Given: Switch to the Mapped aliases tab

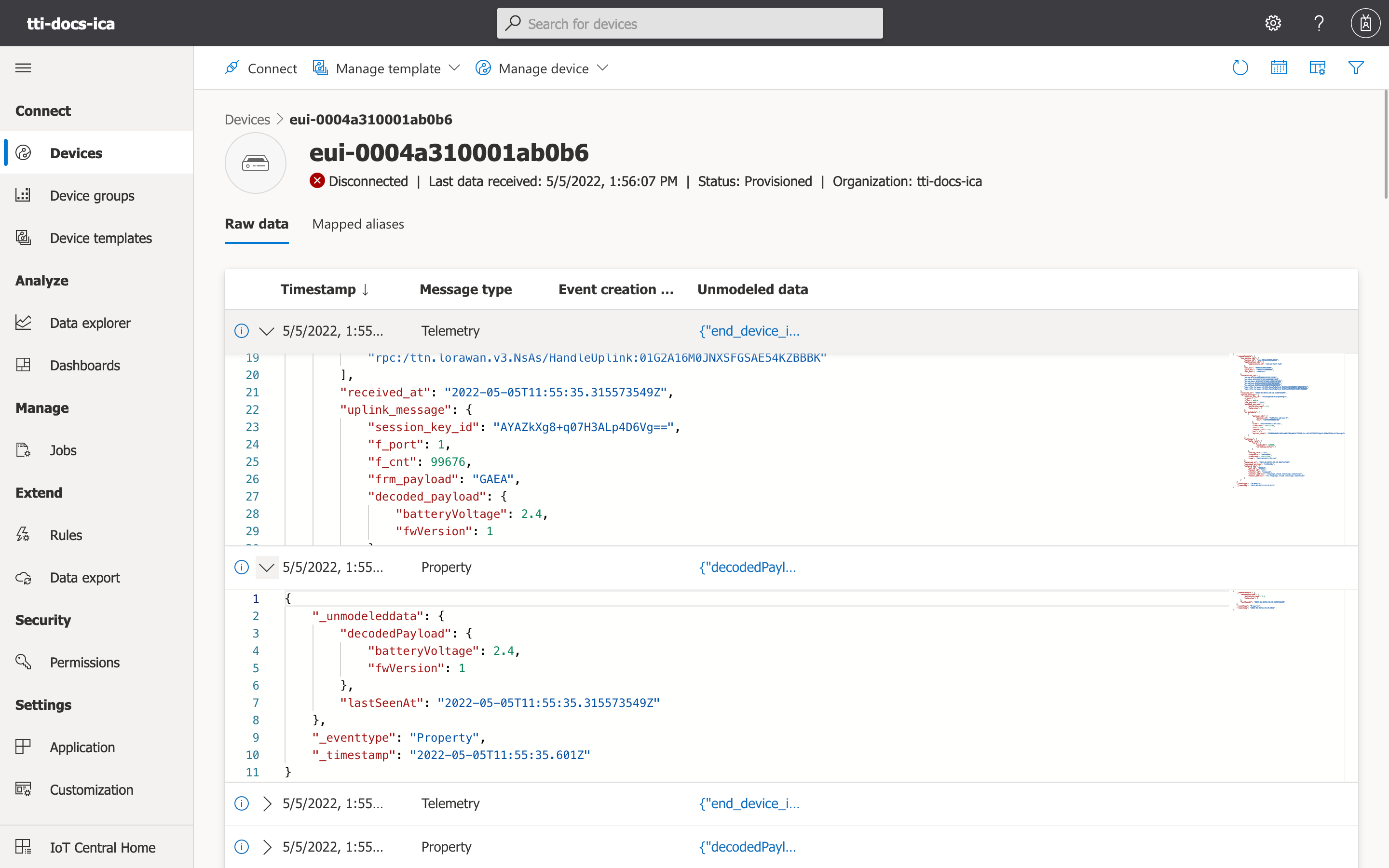Looking at the screenshot, I should [x=357, y=224].
